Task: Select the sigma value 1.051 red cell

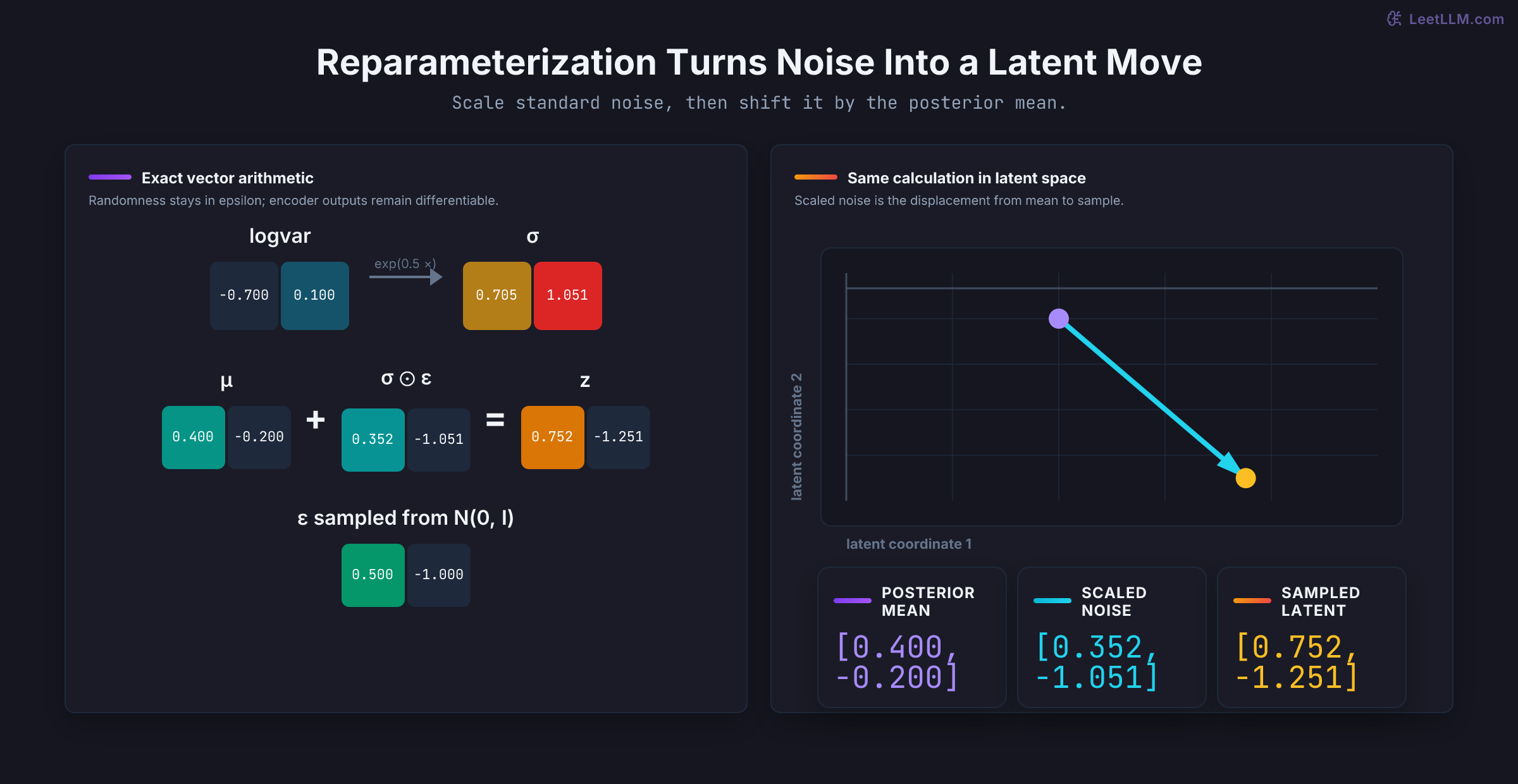Action: pos(567,295)
